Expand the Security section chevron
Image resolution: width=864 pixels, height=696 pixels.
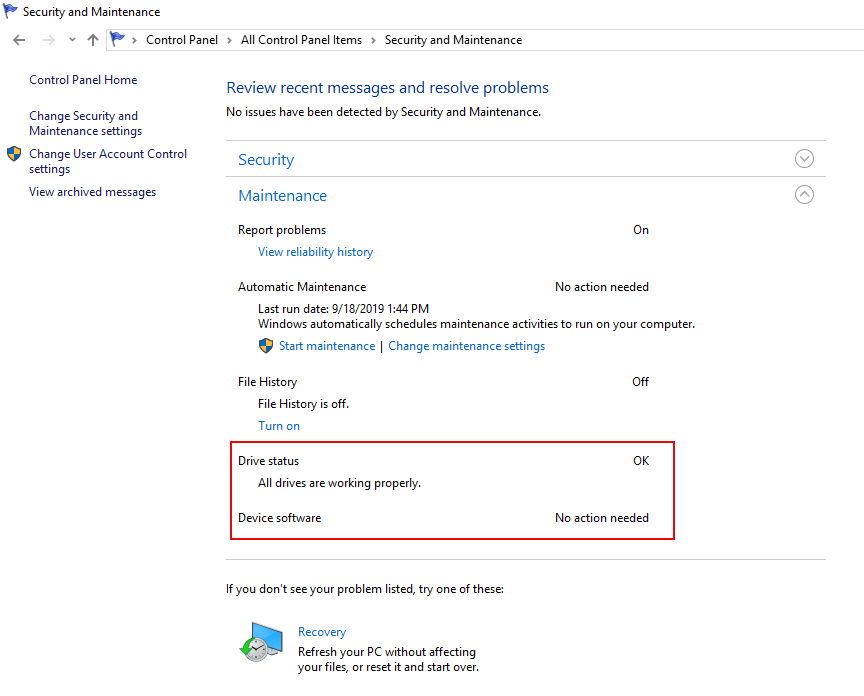(804, 159)
